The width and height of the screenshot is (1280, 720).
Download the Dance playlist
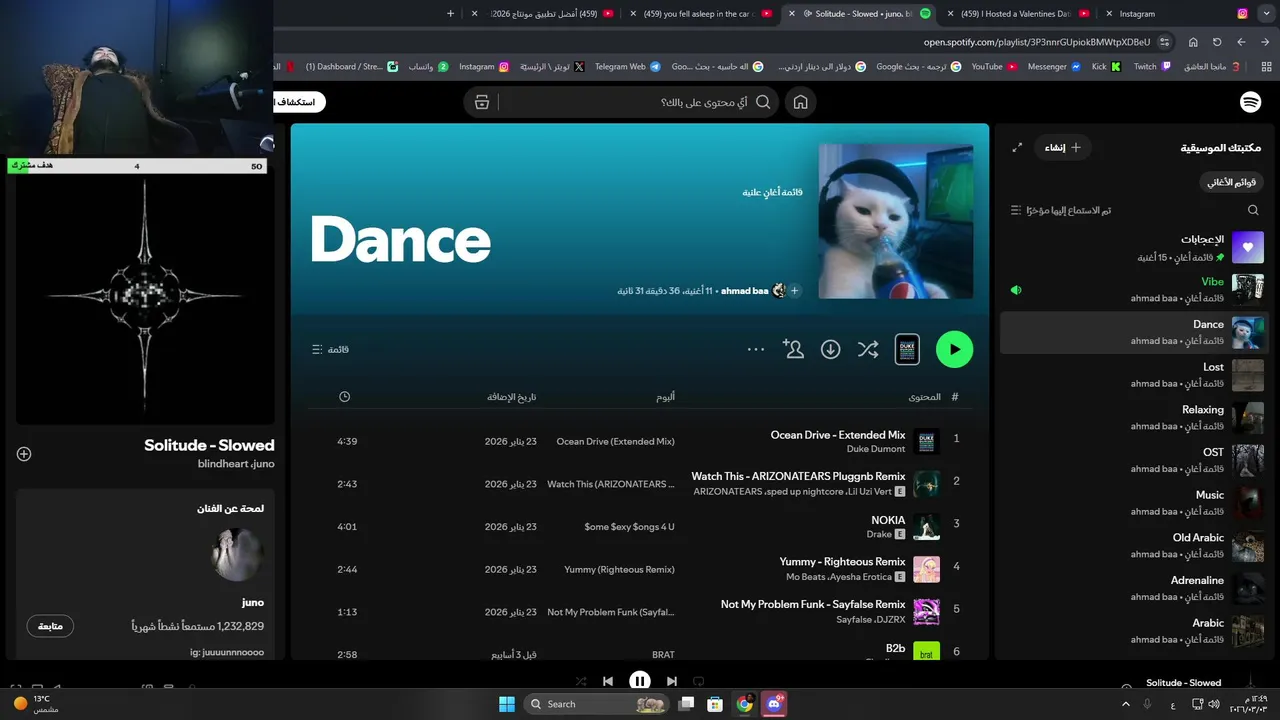tap(830, 349)
